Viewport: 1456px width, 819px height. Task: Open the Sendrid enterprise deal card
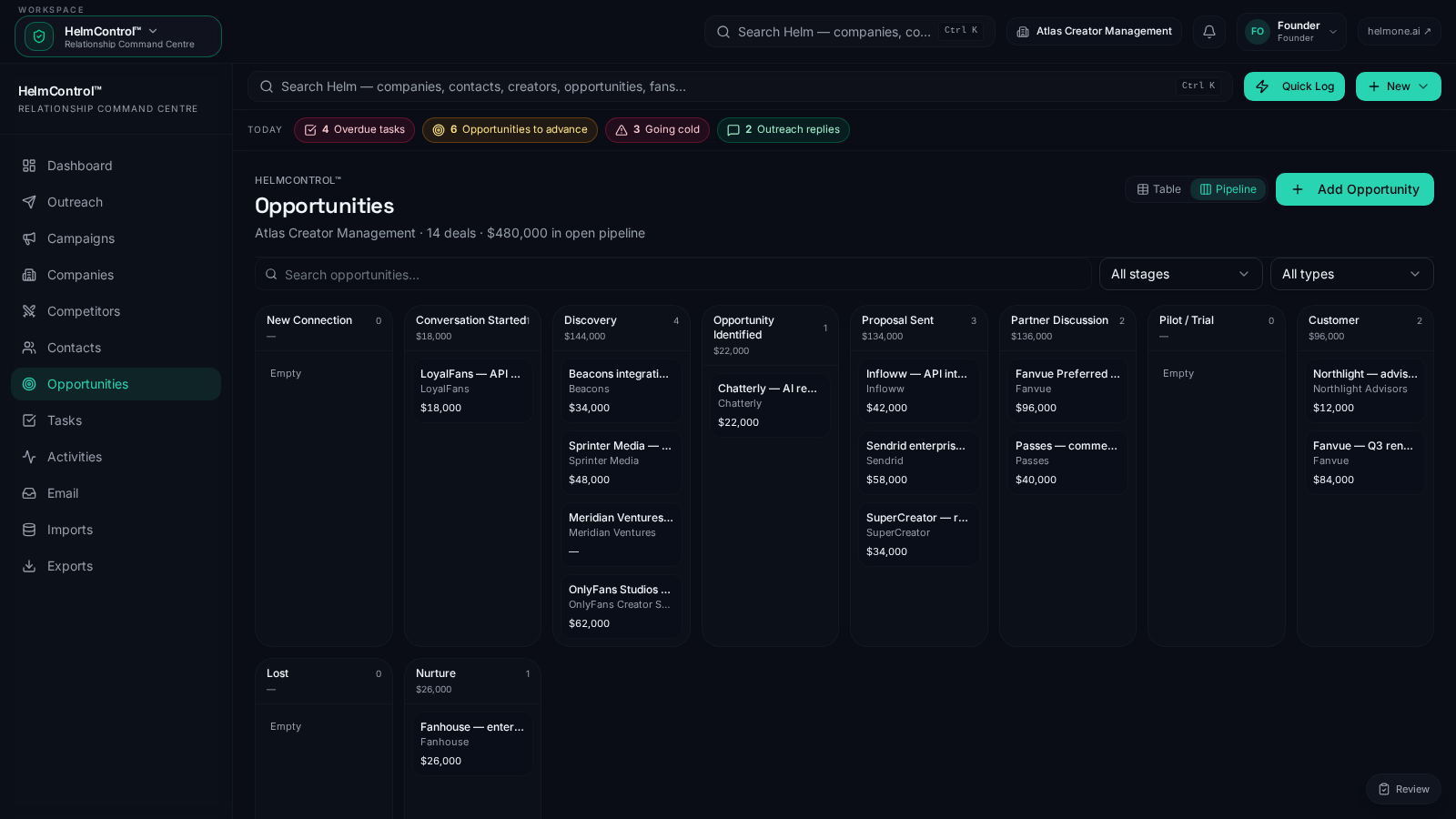coord(918,462)
